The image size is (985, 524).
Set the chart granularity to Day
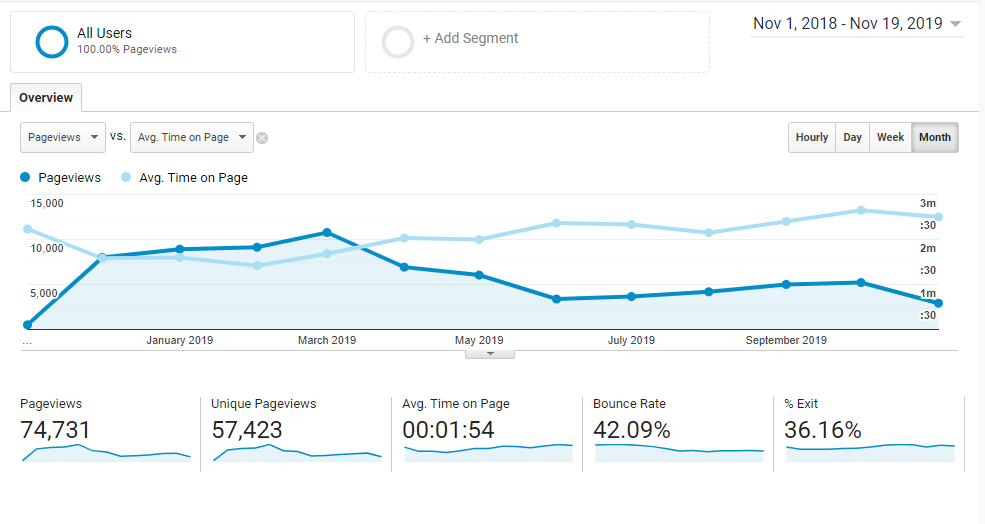852,138
